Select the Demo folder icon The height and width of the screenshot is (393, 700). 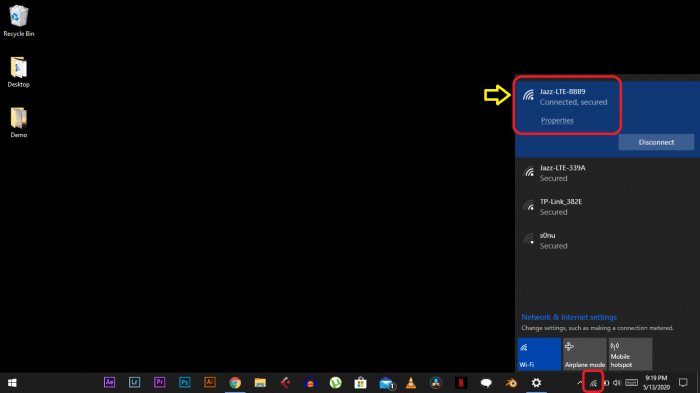click(18, 123)
